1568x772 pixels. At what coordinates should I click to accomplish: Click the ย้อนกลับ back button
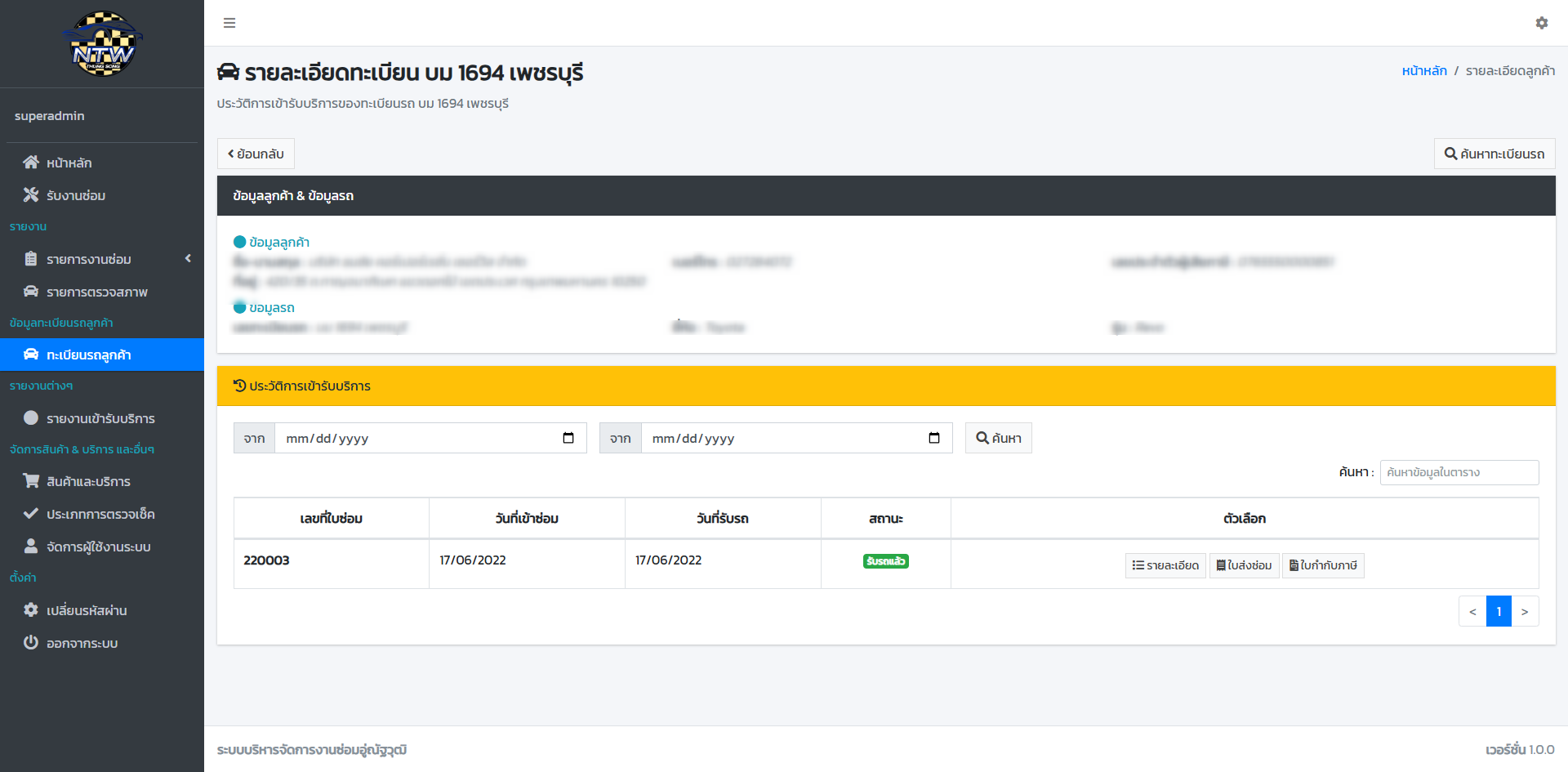pyautogui.click(x=256, y=154)
